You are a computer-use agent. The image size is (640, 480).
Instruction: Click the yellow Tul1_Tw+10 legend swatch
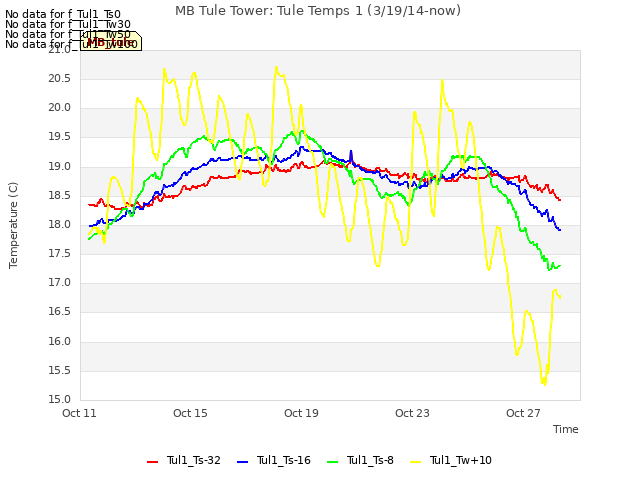416,462
